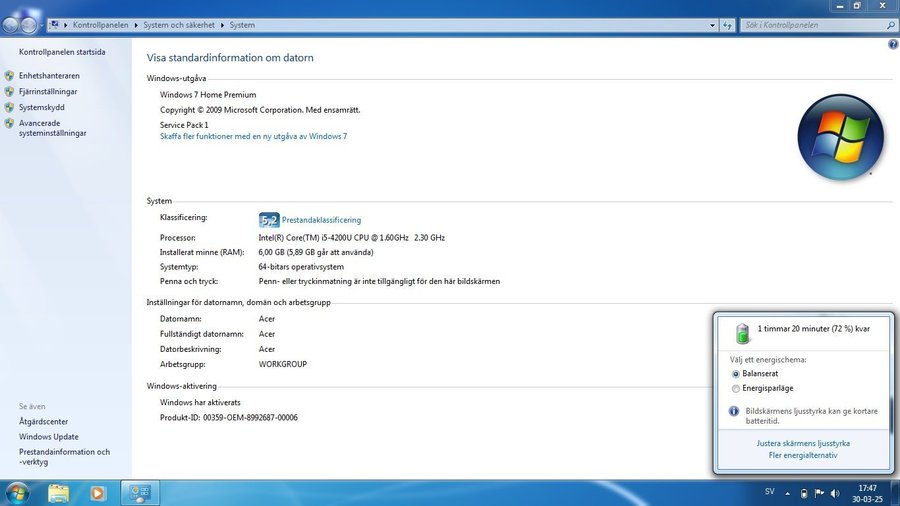Show hidden system tray icons
This screenshot has height=506, width=900.
click(789, 492)
